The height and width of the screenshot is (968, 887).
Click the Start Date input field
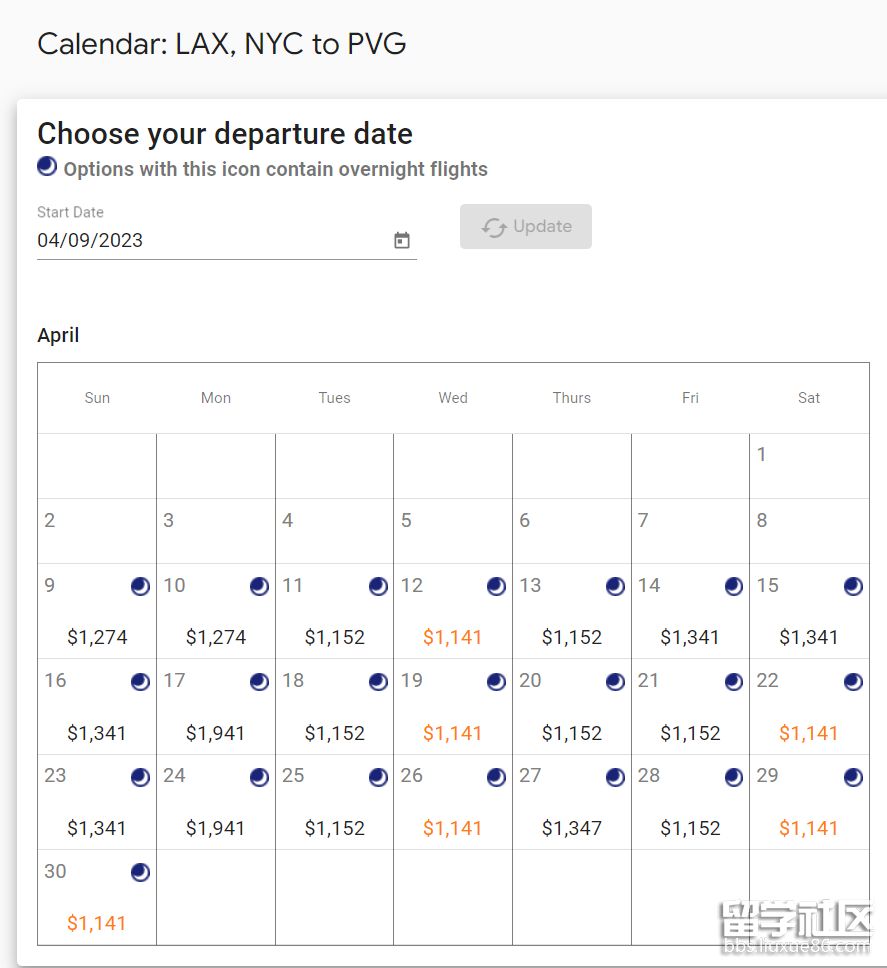tap(210, 240)
